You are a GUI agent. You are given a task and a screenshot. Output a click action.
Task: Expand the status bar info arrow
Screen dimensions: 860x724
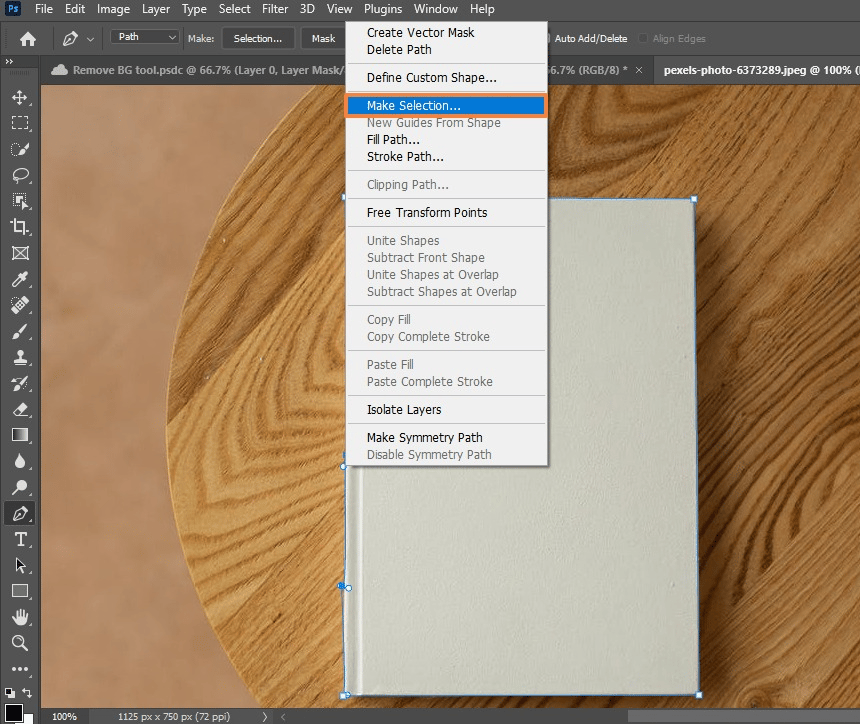coord(265,716)
